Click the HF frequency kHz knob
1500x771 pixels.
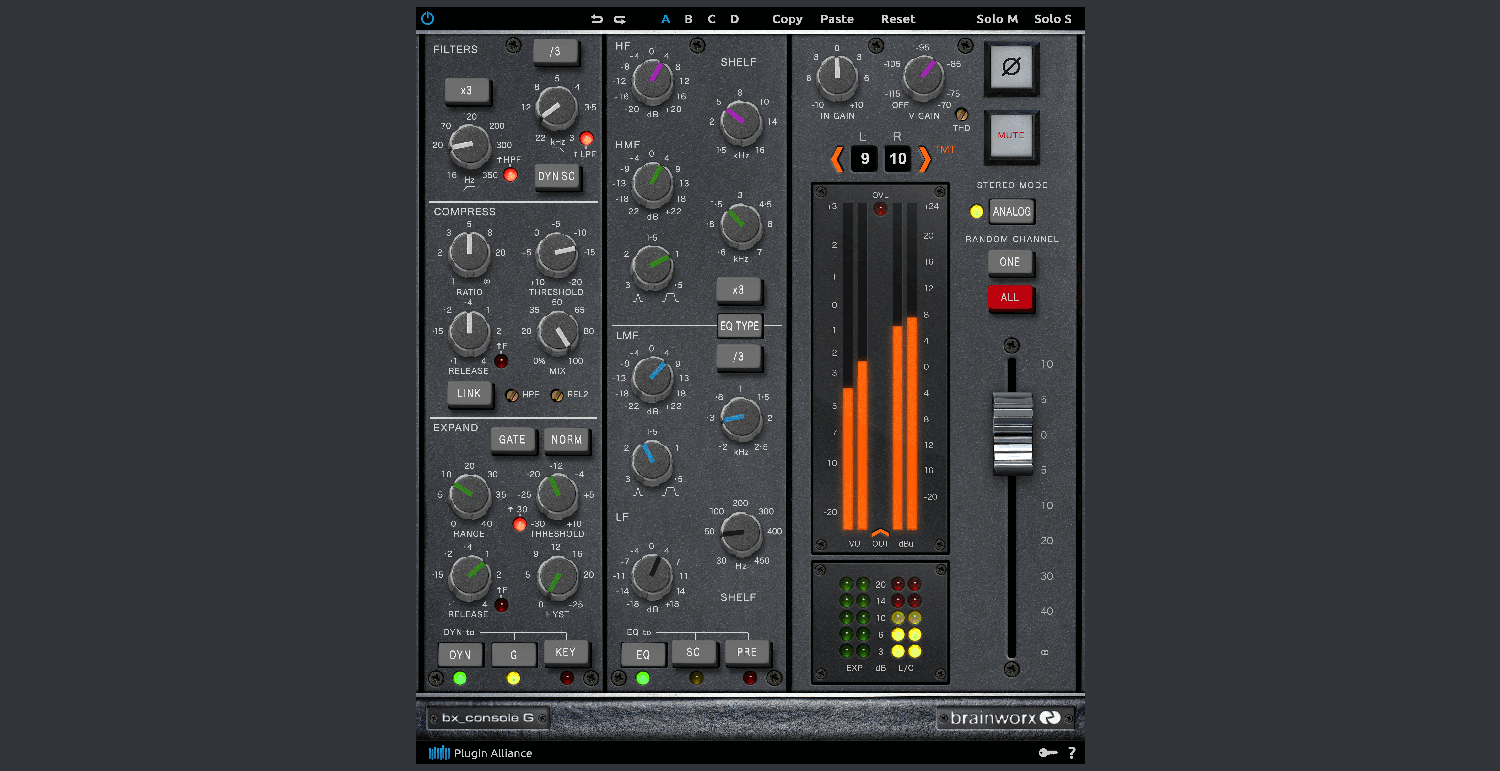point(741,122)
